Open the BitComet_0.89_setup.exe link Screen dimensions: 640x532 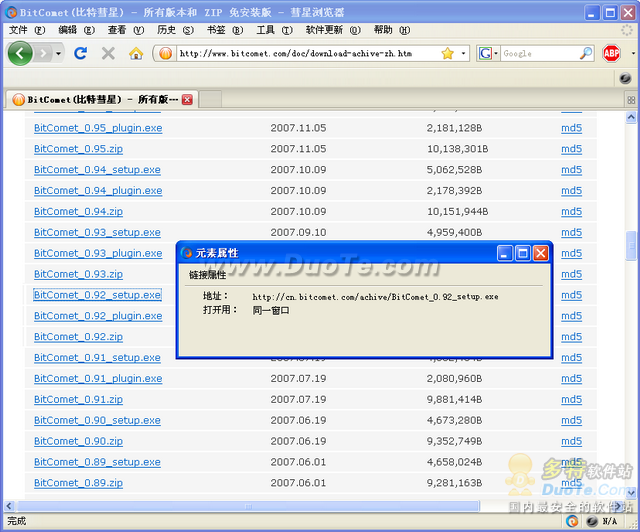97,462
